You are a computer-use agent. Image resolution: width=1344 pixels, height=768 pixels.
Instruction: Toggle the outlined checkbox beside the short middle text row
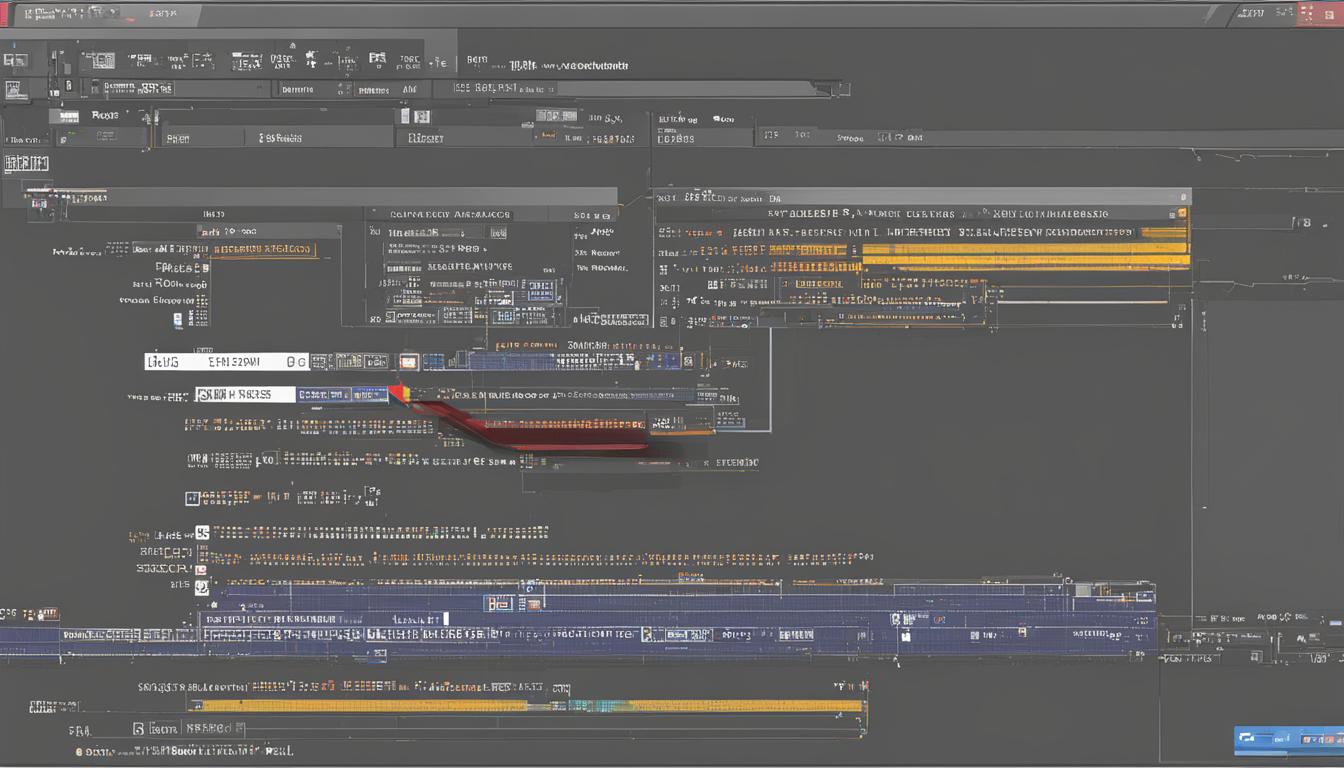pyautogui.click(x=192, y=498)
